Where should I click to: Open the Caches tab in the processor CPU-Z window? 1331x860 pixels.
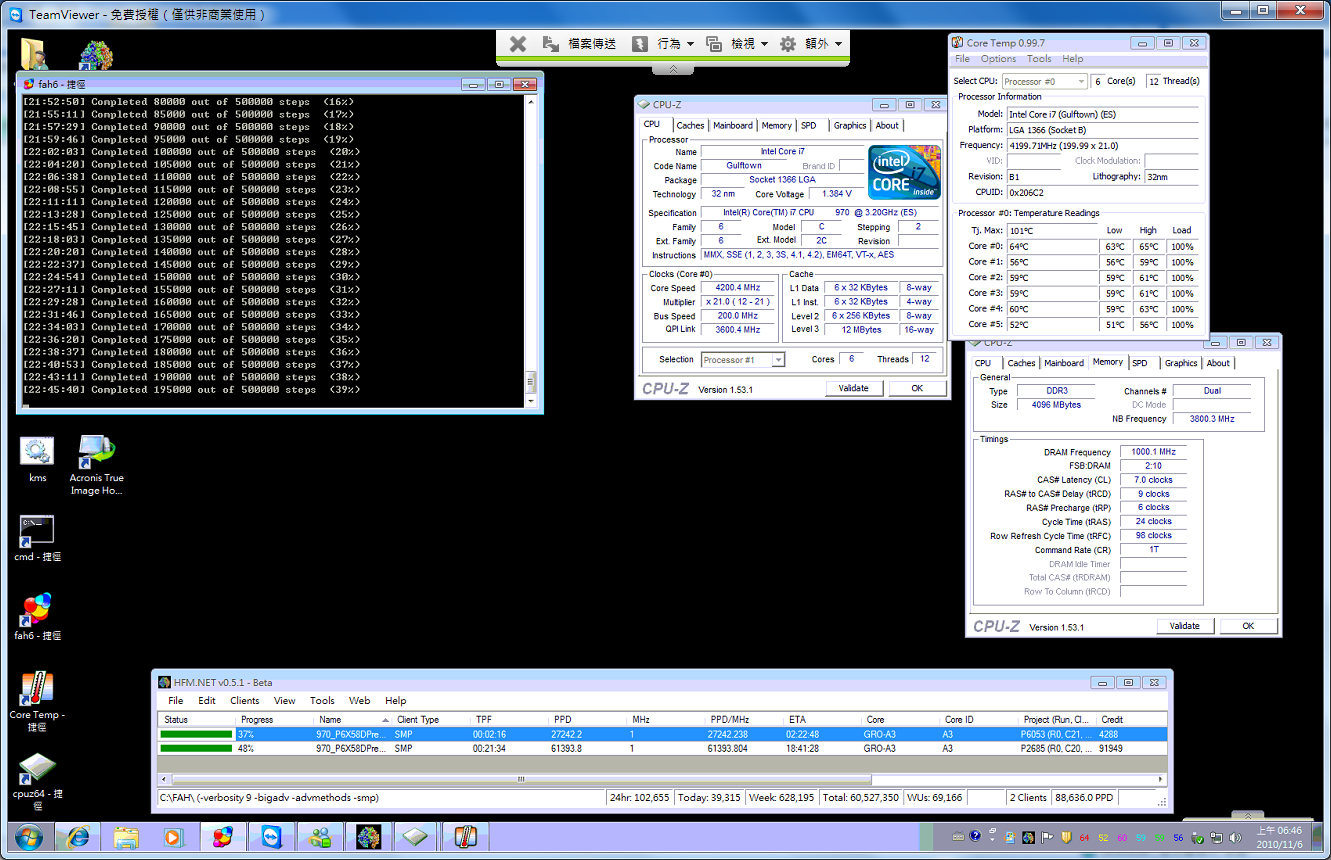tap(690, 125)
